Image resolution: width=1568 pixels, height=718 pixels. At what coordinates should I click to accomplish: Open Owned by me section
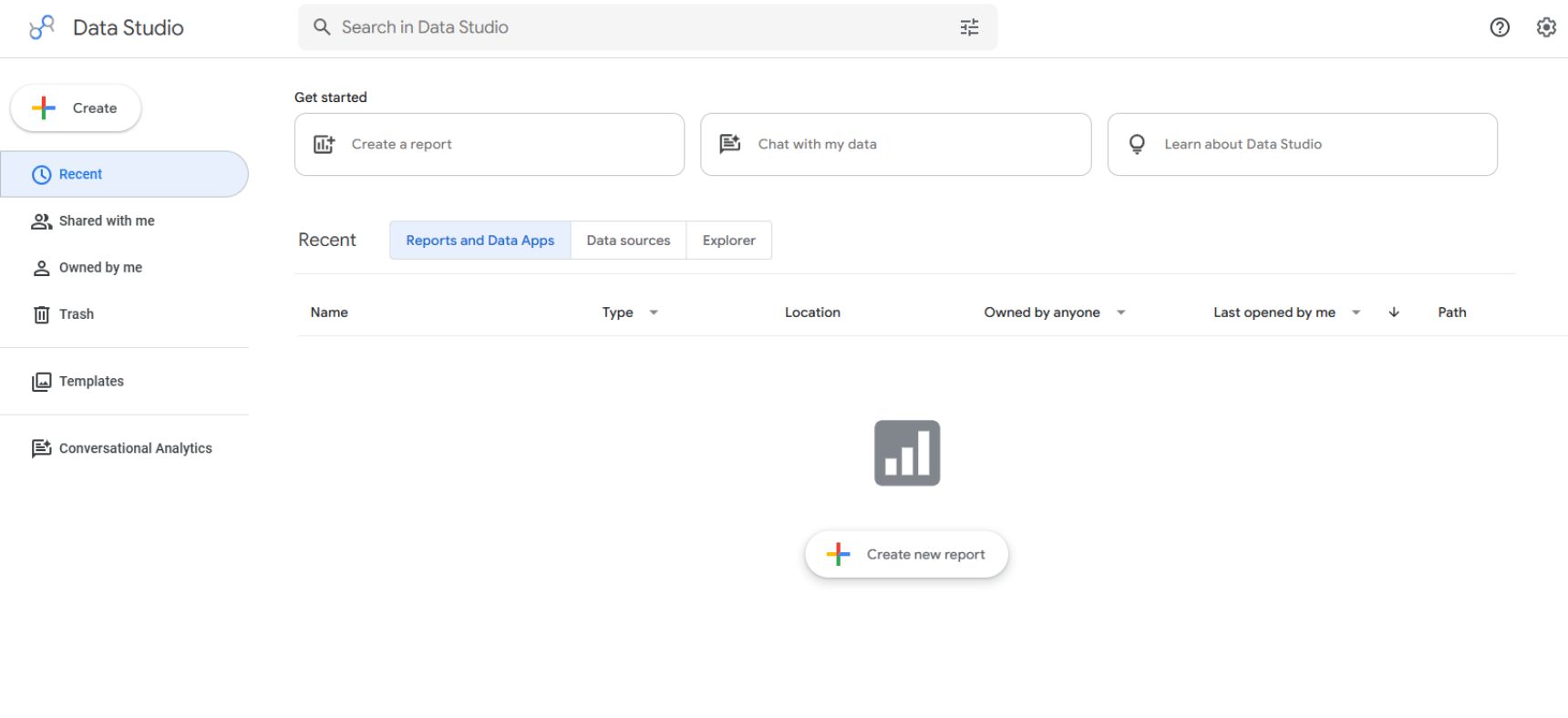(x=124, y=267)
